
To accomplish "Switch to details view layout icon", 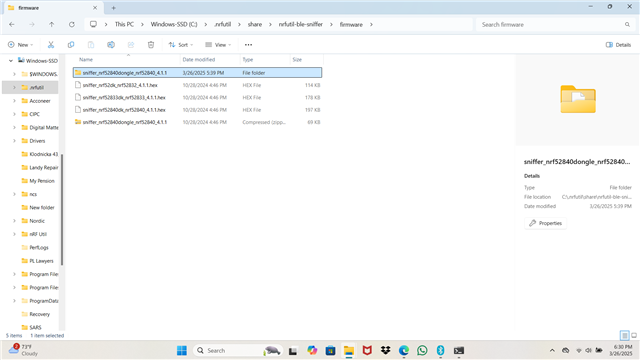I will coord(624,336).
